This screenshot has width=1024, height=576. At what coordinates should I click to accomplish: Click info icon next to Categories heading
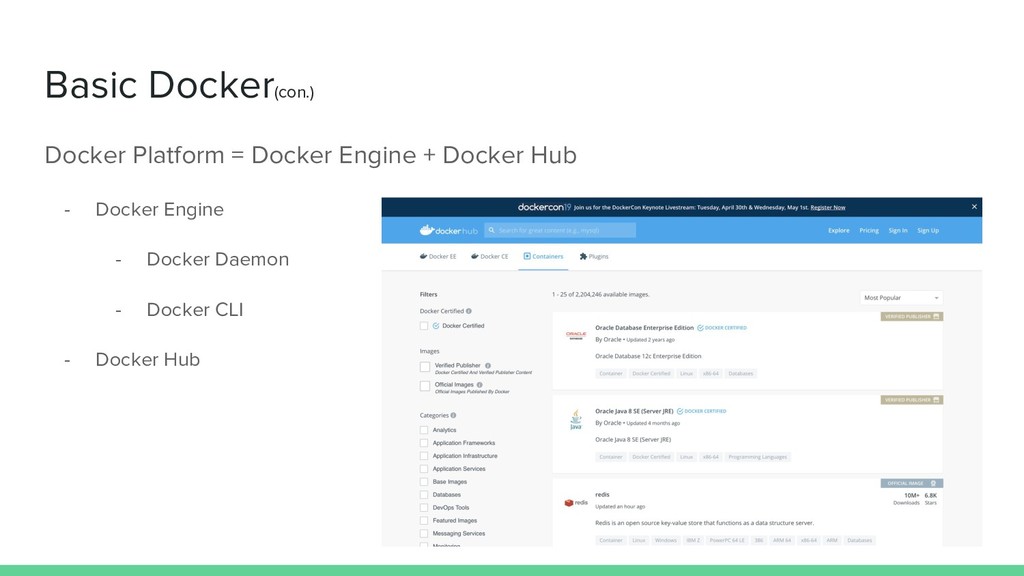coord(453,415)
